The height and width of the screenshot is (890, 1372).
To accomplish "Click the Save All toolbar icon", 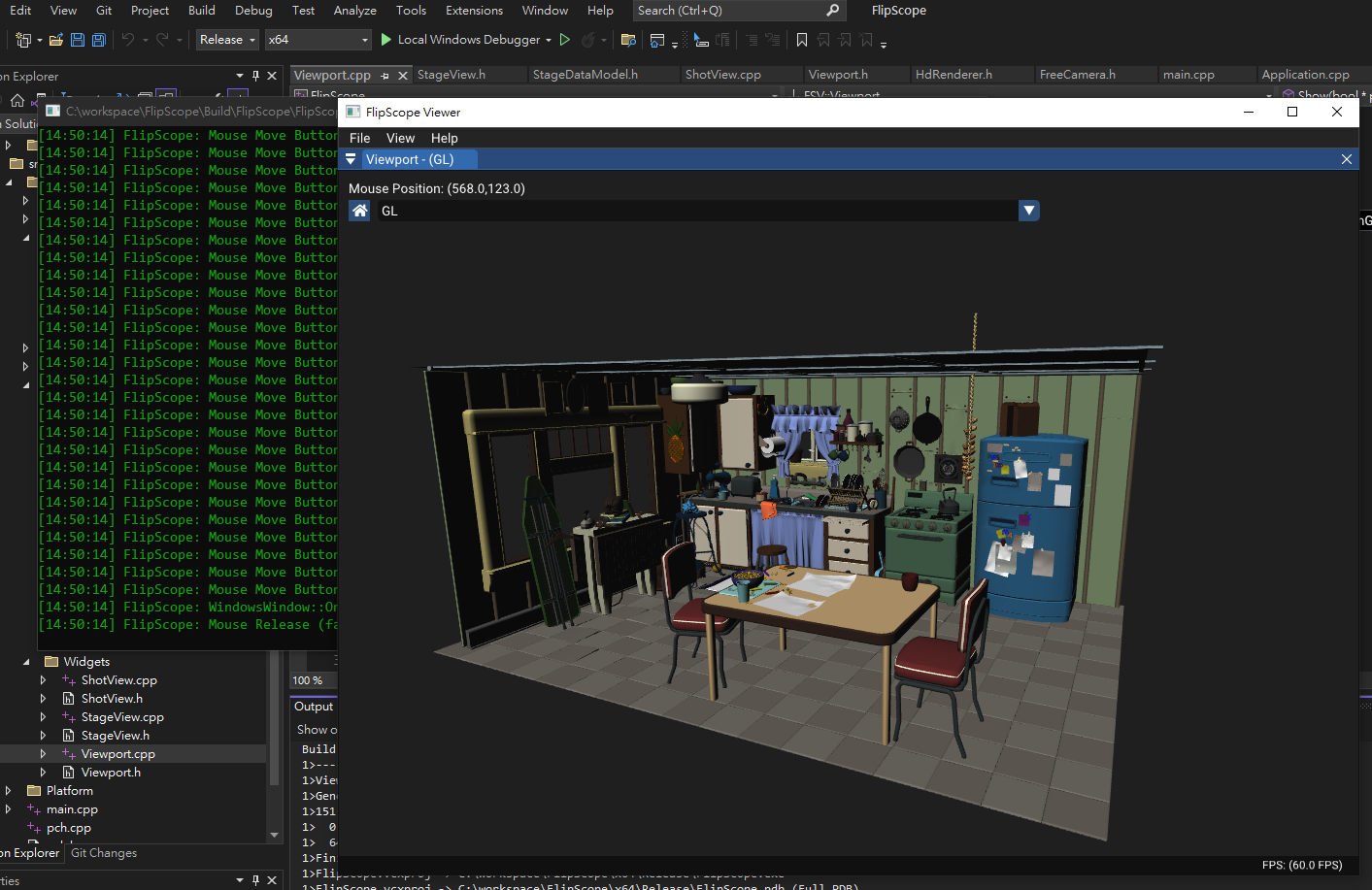I will tap(98, 40).
